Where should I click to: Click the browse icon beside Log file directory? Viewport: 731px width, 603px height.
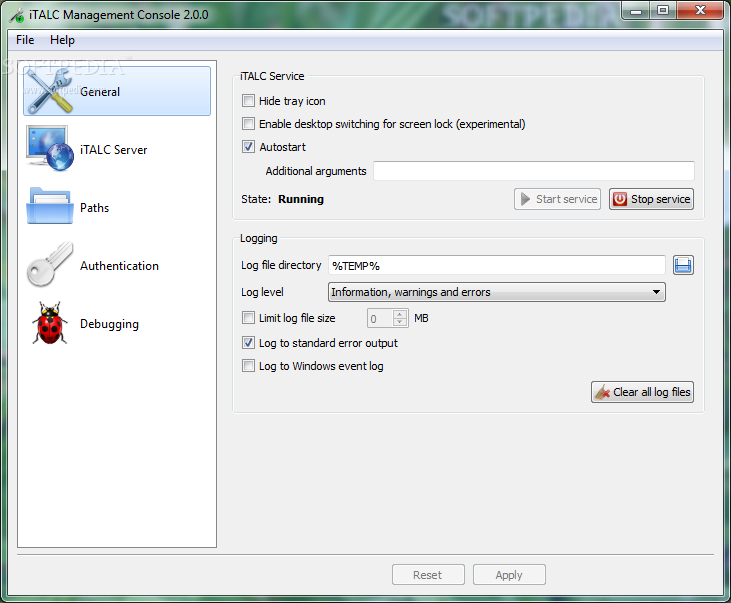pyautogui.click(x=683, y=265)
